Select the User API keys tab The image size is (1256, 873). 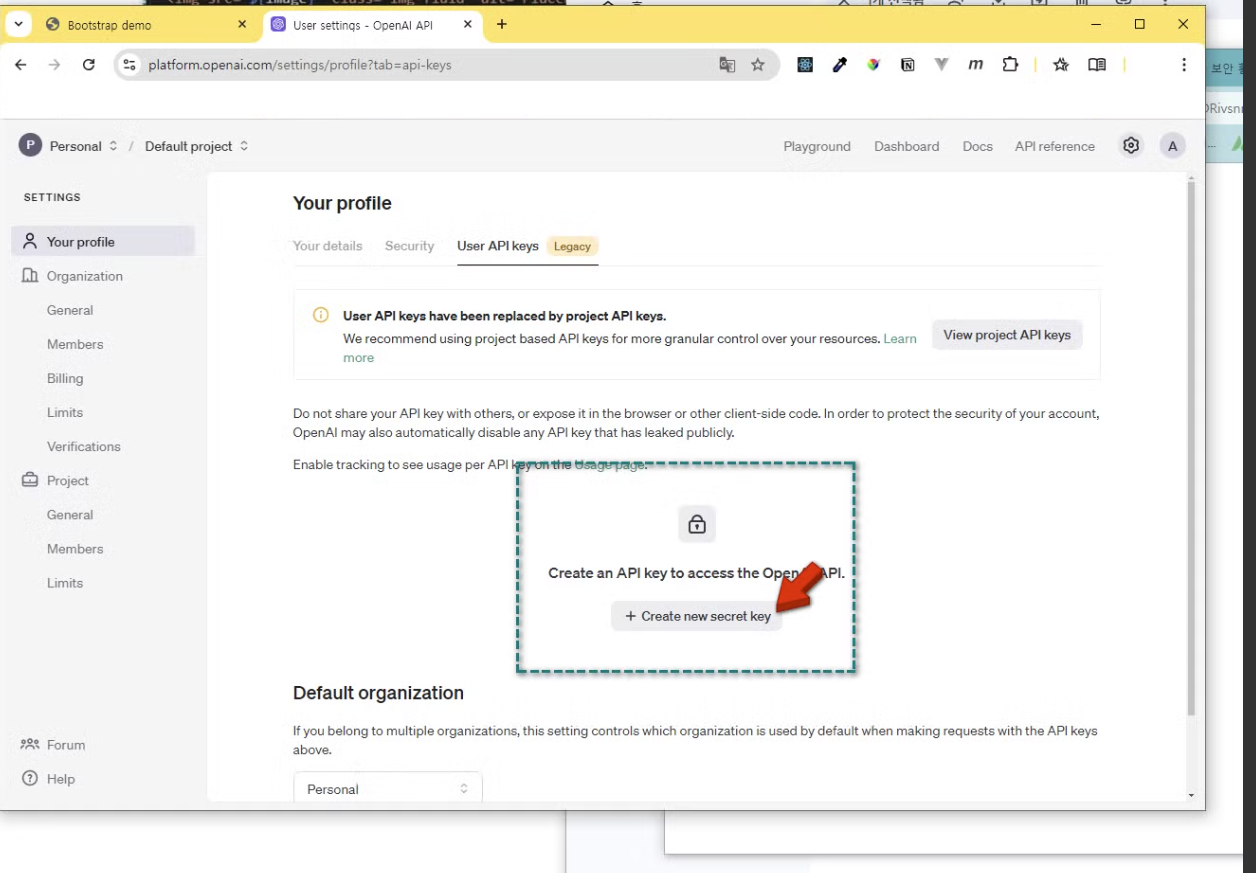click(x=498, y=246)
